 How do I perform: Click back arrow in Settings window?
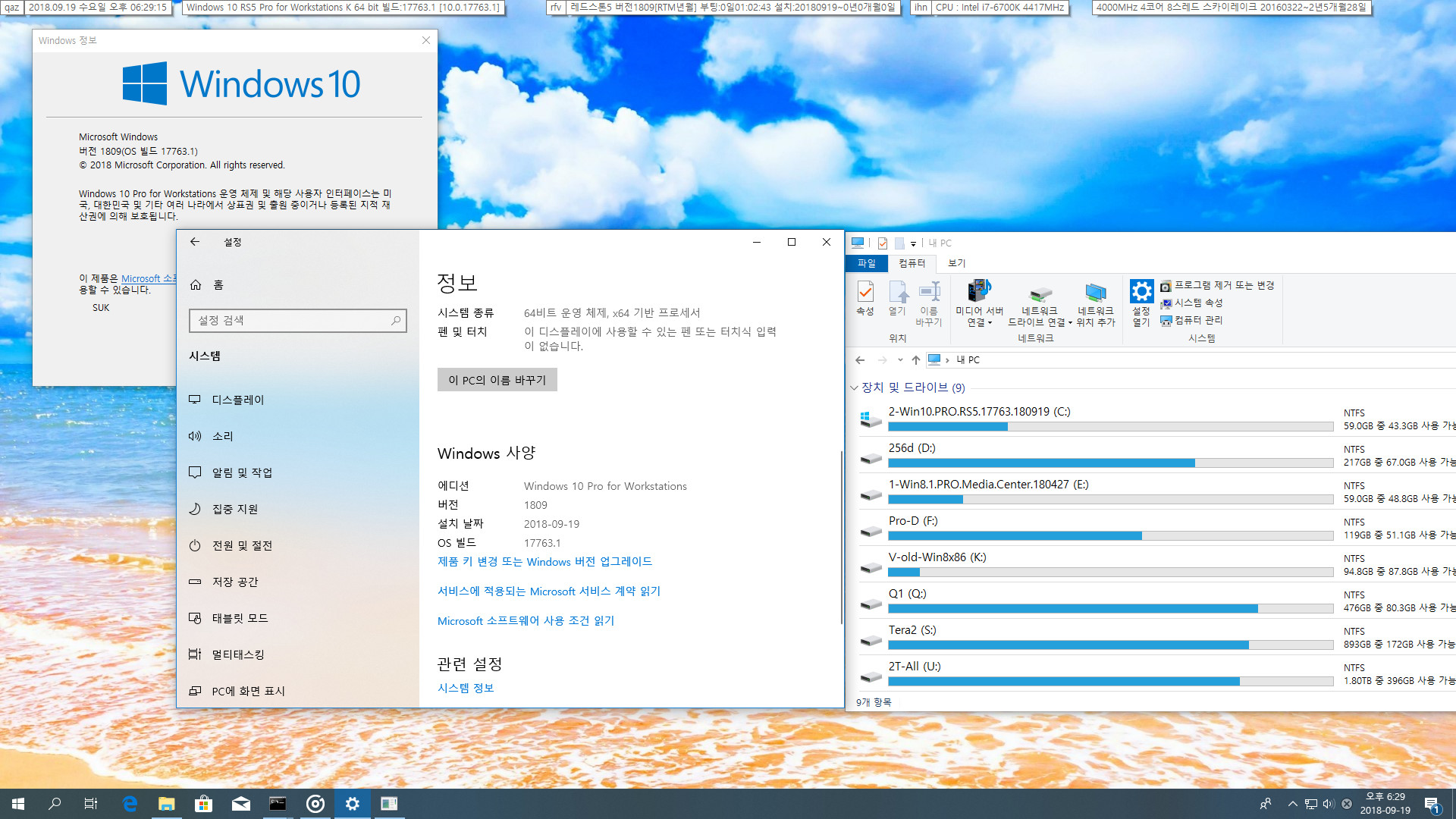[x=195, y=242]
